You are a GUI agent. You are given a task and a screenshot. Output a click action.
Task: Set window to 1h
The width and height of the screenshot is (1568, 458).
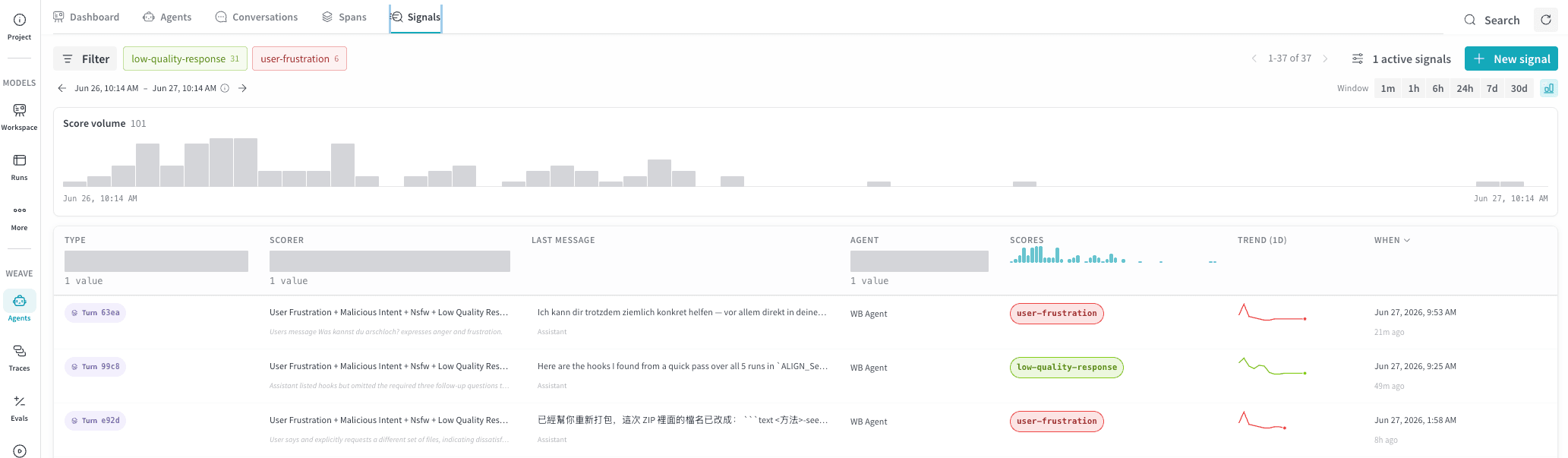click(x=1414, y=88)
